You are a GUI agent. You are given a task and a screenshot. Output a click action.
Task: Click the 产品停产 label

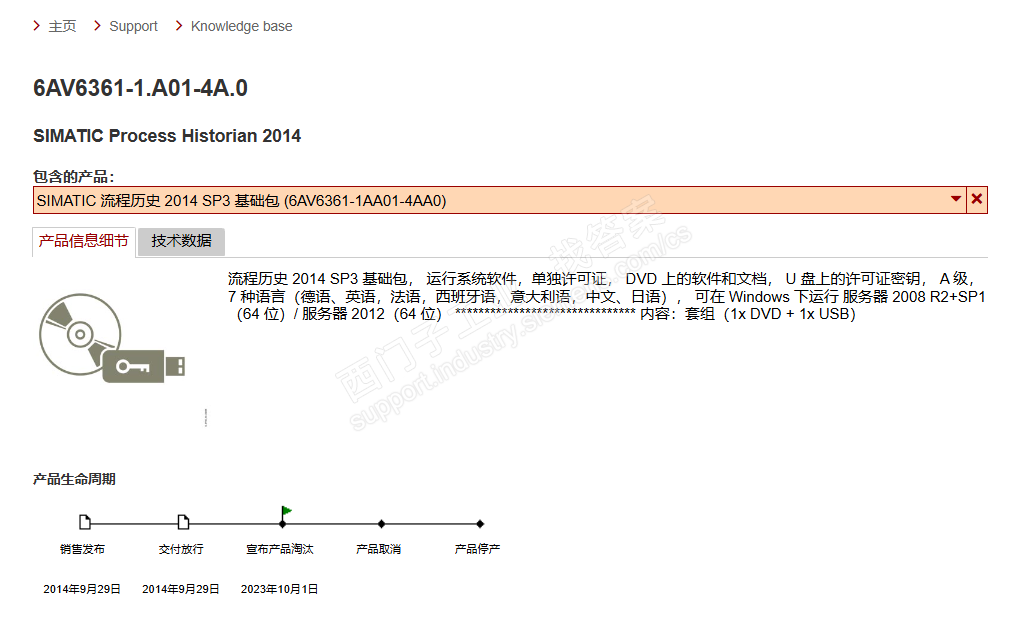(477, 549)
